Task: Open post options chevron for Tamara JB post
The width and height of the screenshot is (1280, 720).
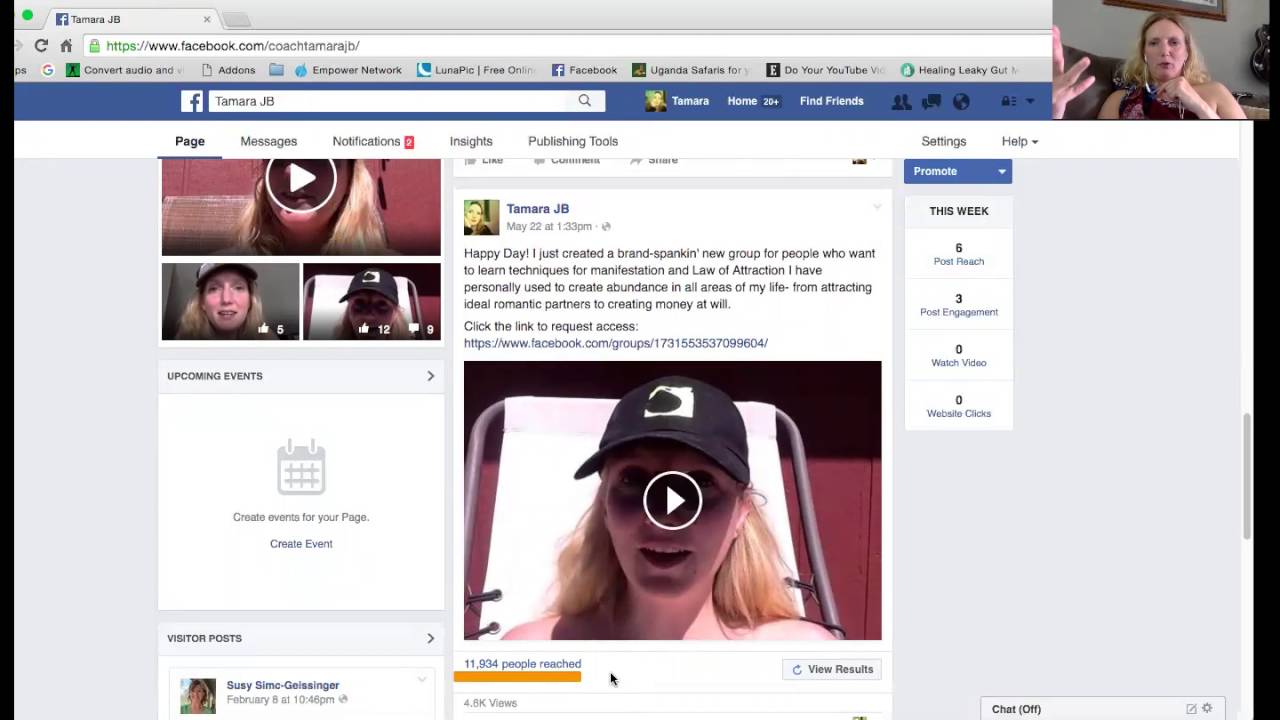Action: [877, 207]
